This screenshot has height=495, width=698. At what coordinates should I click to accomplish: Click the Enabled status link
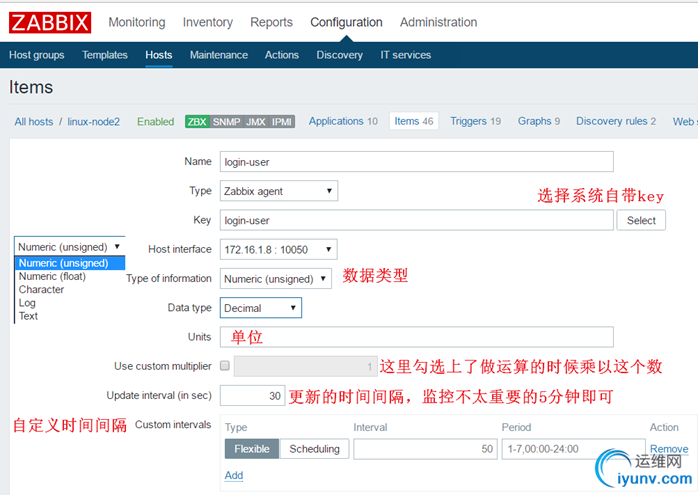pos(155,122)
